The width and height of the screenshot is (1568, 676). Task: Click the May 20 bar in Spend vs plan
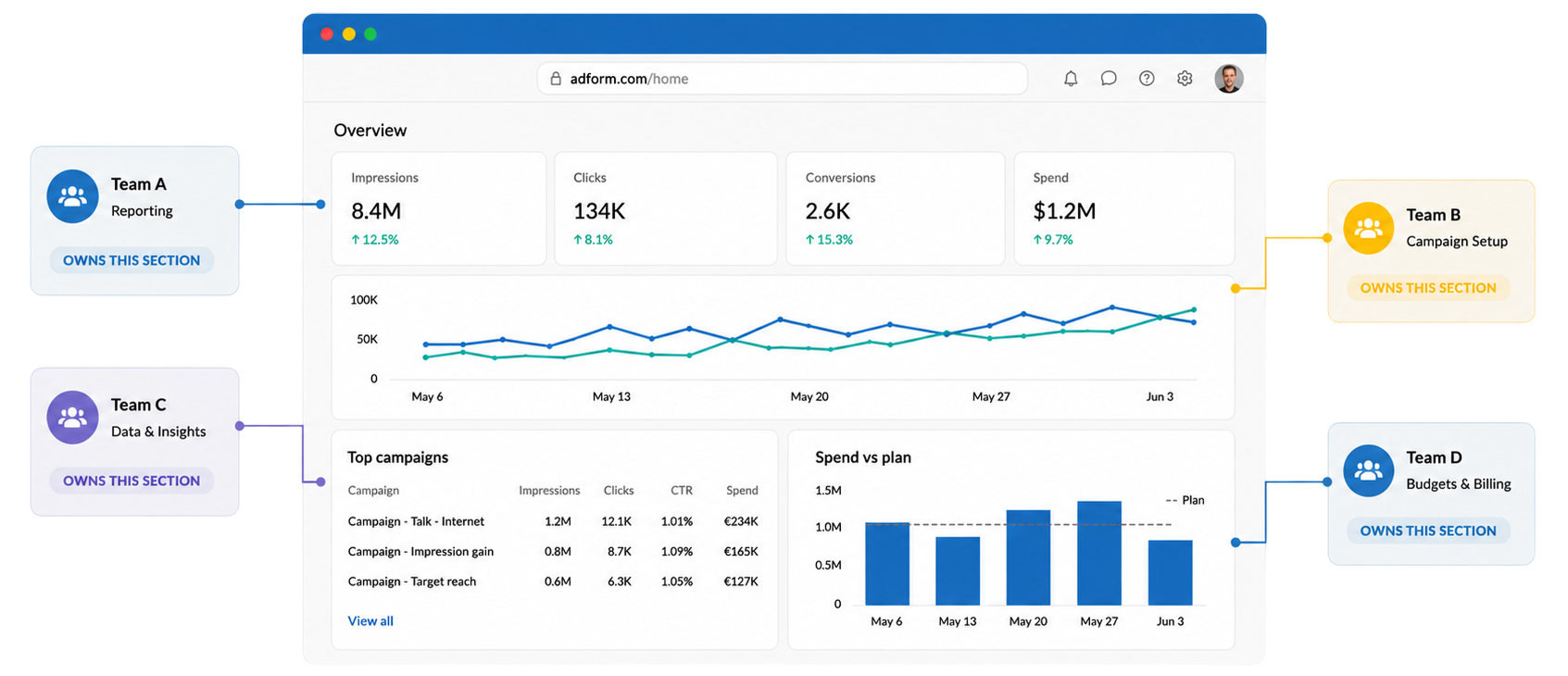1028,557
